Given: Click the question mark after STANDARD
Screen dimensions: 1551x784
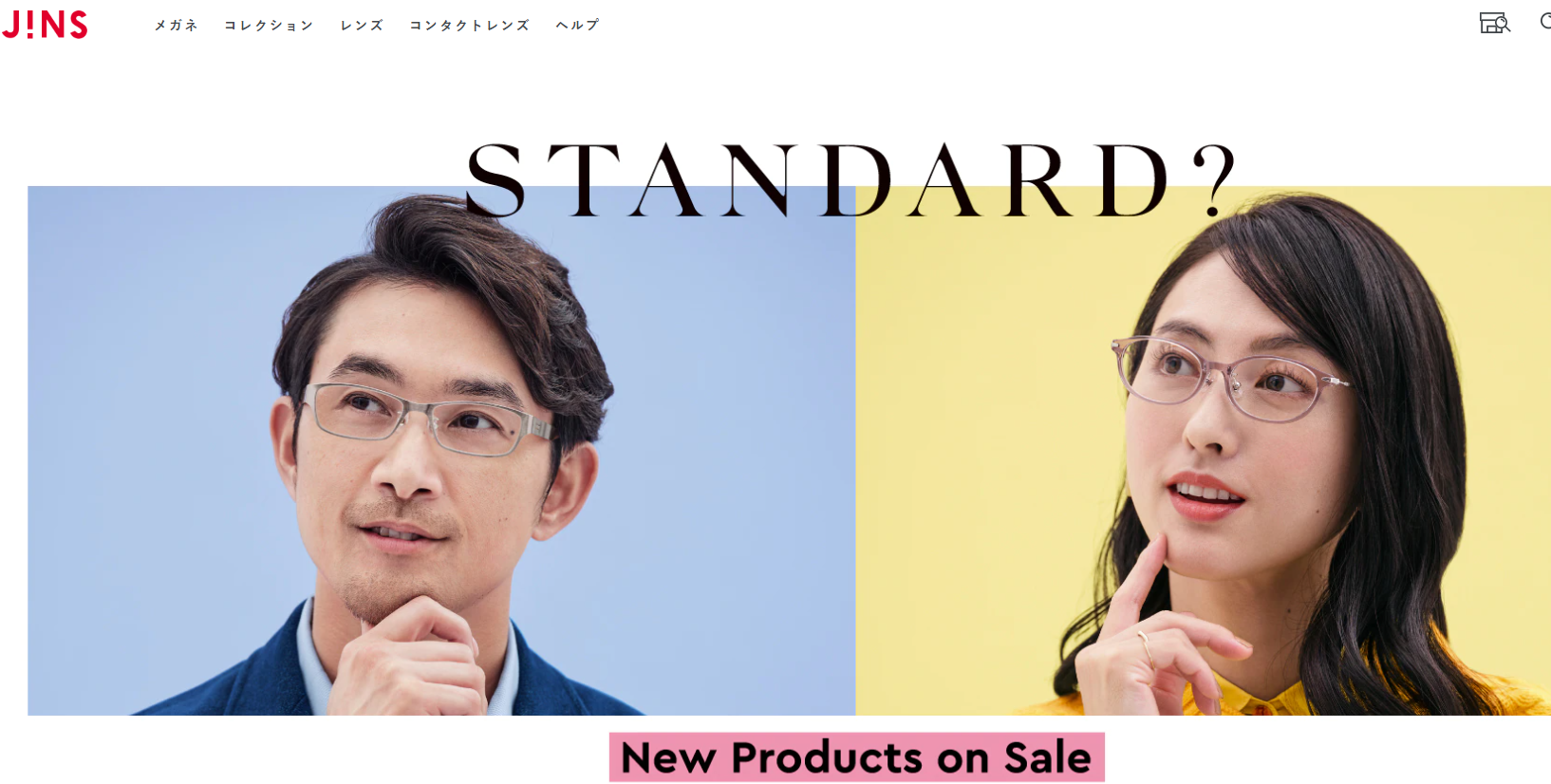Looking at the screenshot, I should (x=1215, y=179).
